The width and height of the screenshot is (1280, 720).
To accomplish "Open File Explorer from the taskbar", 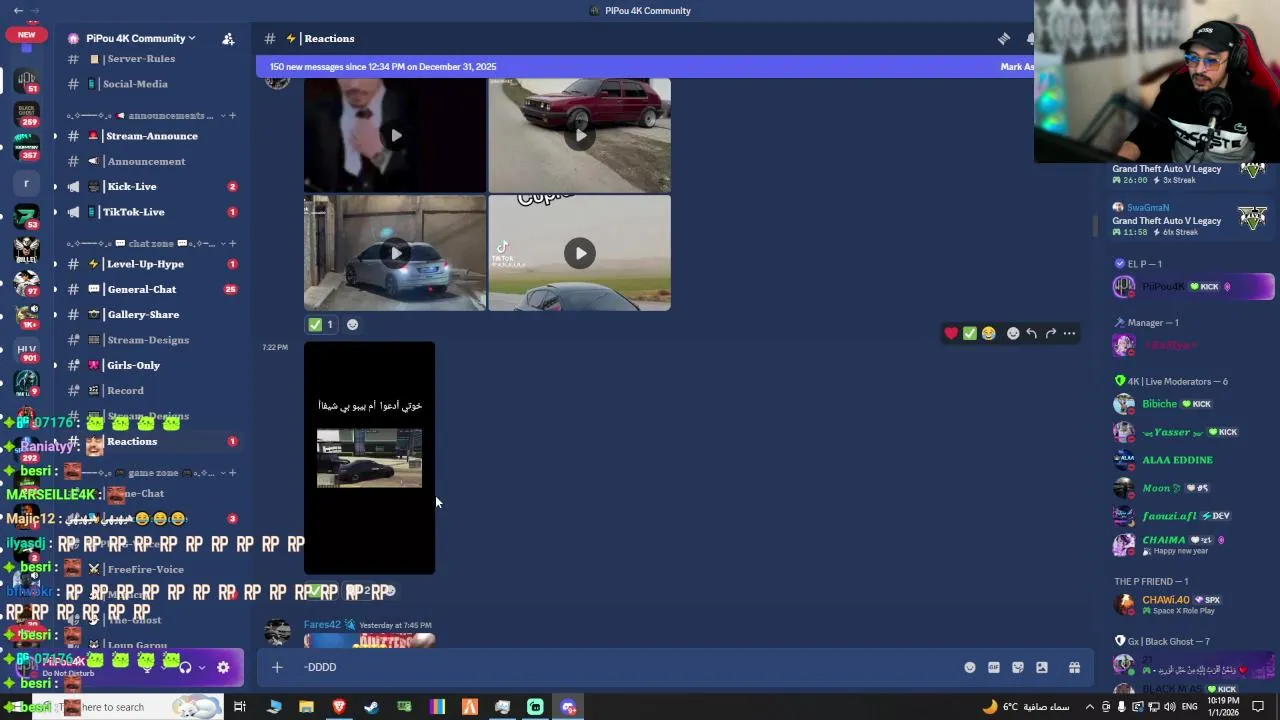I will [x=306, y=707].
